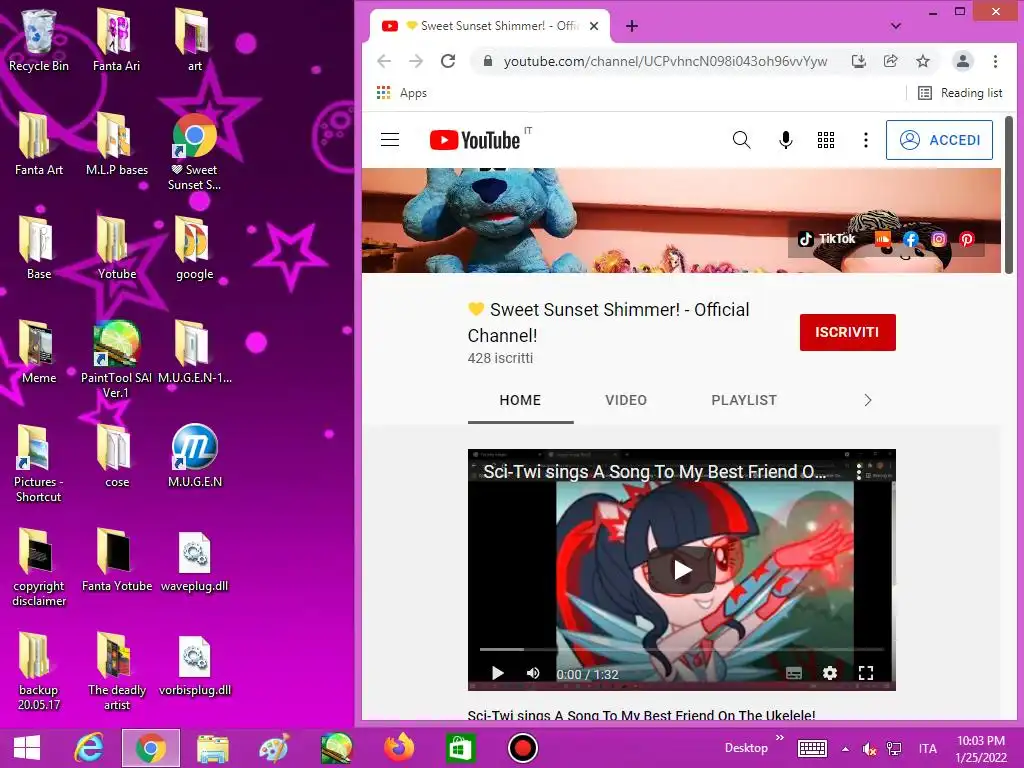Click the video progress bar
1024x768 pixels.
(x=682, y=649)
